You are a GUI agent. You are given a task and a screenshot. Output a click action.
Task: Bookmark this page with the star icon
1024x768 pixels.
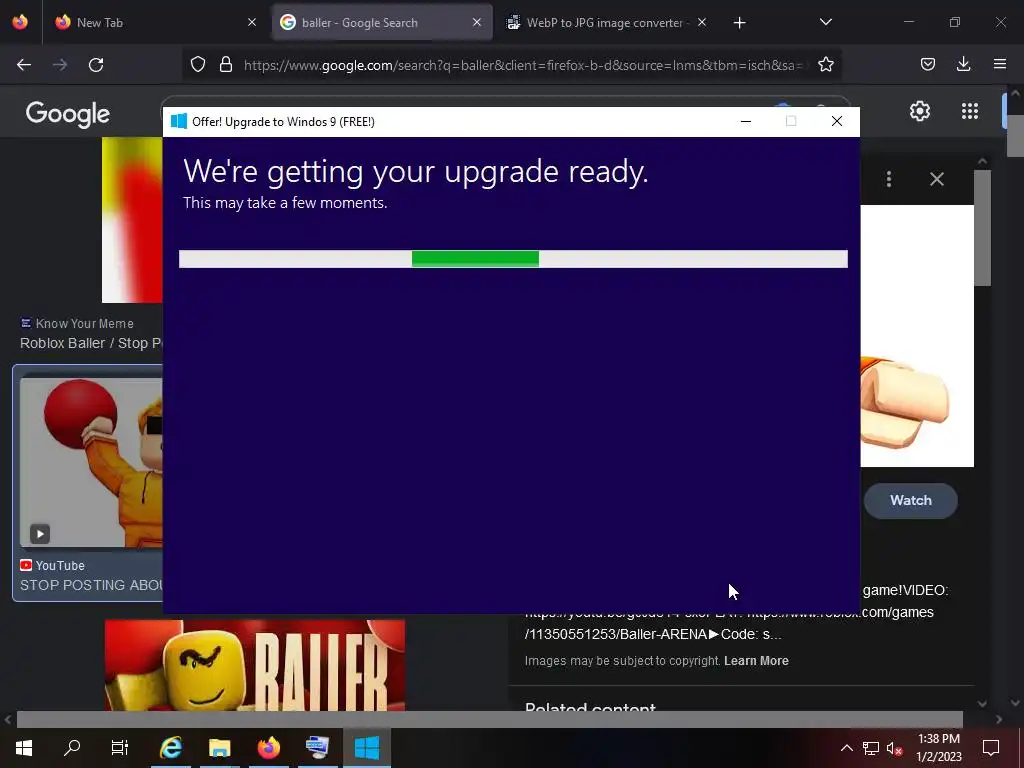(825, 64)
